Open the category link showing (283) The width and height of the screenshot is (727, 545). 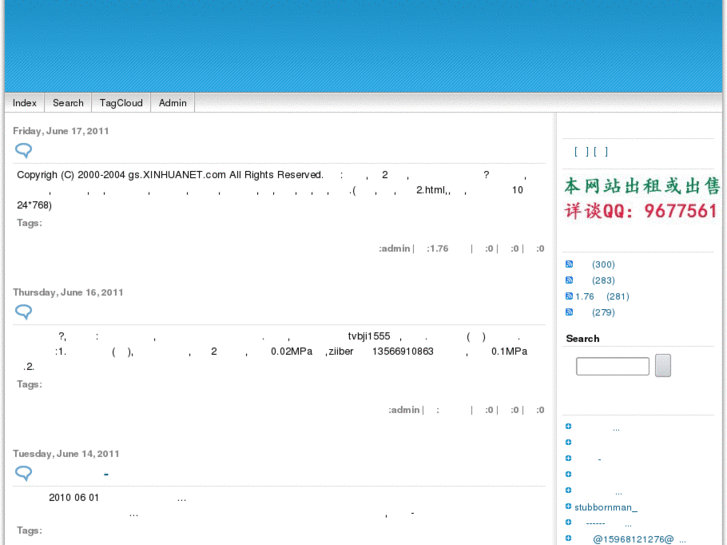point(603,281)
